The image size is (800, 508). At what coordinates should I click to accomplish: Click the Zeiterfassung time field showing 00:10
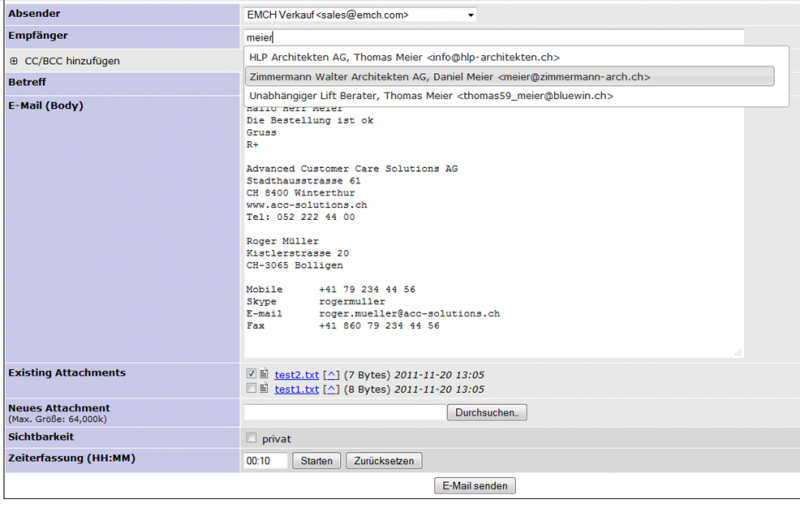coord(265,461)
